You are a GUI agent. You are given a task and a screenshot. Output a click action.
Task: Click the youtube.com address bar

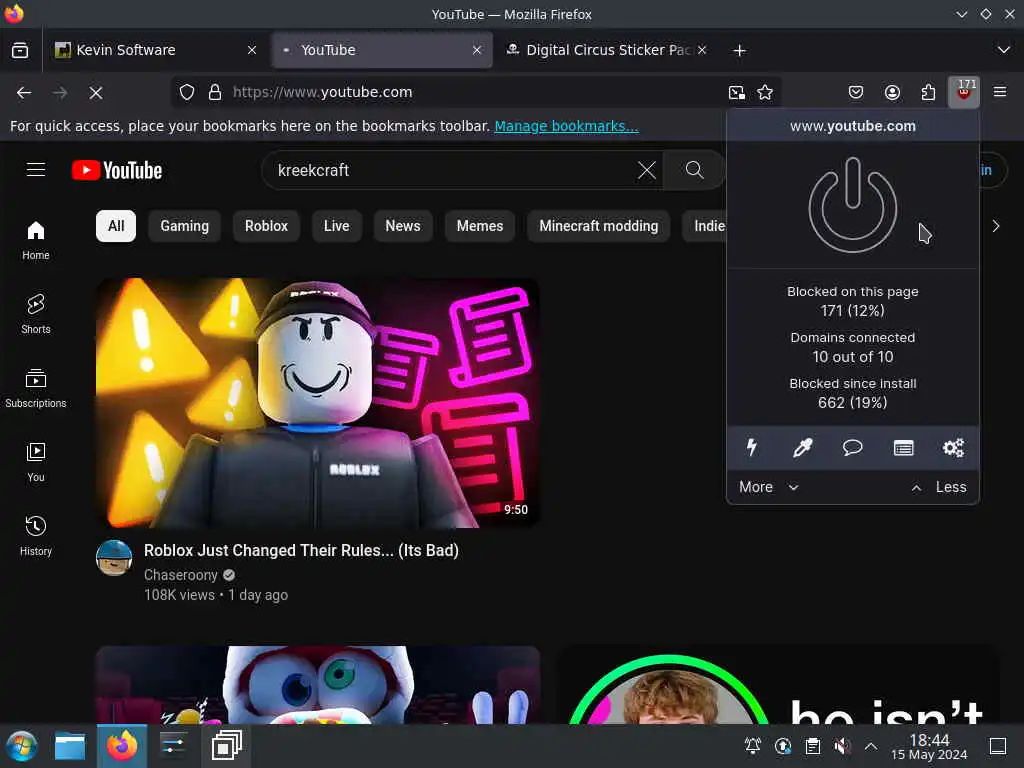477,92
